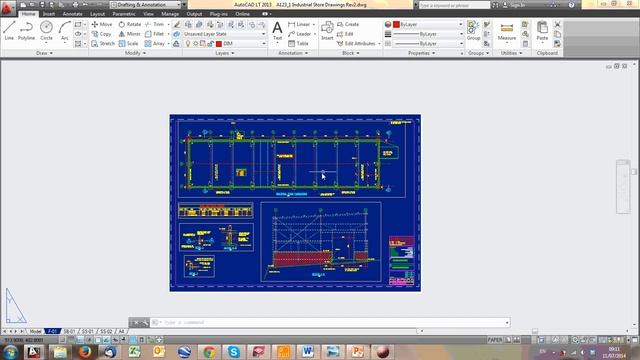Open the SB-01 layout tab
Screen dimensions: 640x360
coord(69,331)
